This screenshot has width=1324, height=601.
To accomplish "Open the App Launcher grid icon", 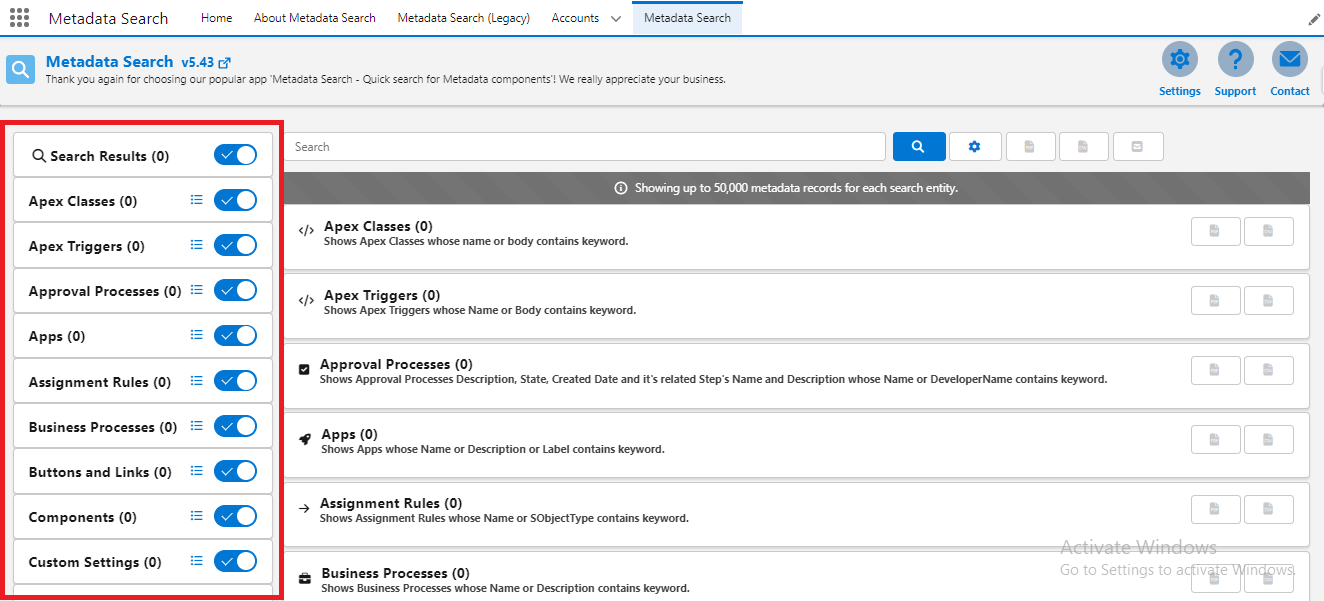I will [x=19, y=18].
